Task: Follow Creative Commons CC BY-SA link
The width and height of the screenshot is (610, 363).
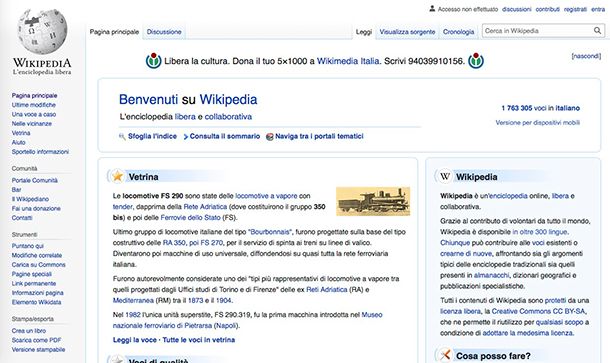Action: (538, 311)
